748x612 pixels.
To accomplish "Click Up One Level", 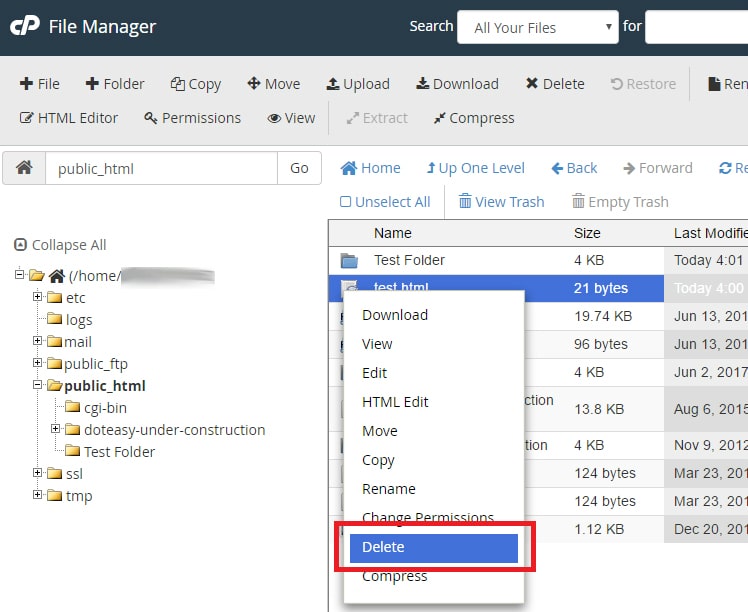I will point(476,168).
